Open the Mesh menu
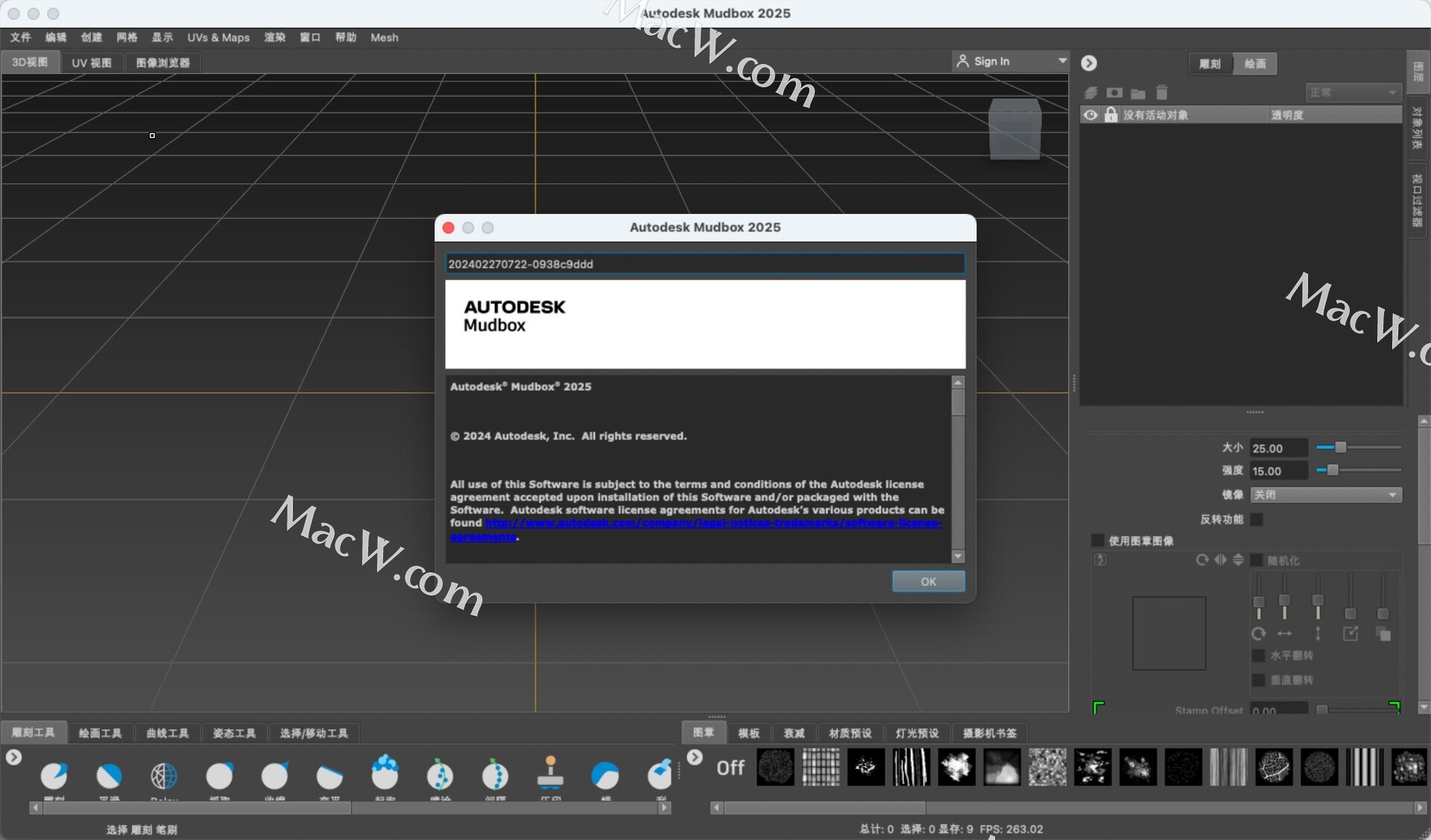The width and height of the screenshot is (1431, 840). click(385, 37)
